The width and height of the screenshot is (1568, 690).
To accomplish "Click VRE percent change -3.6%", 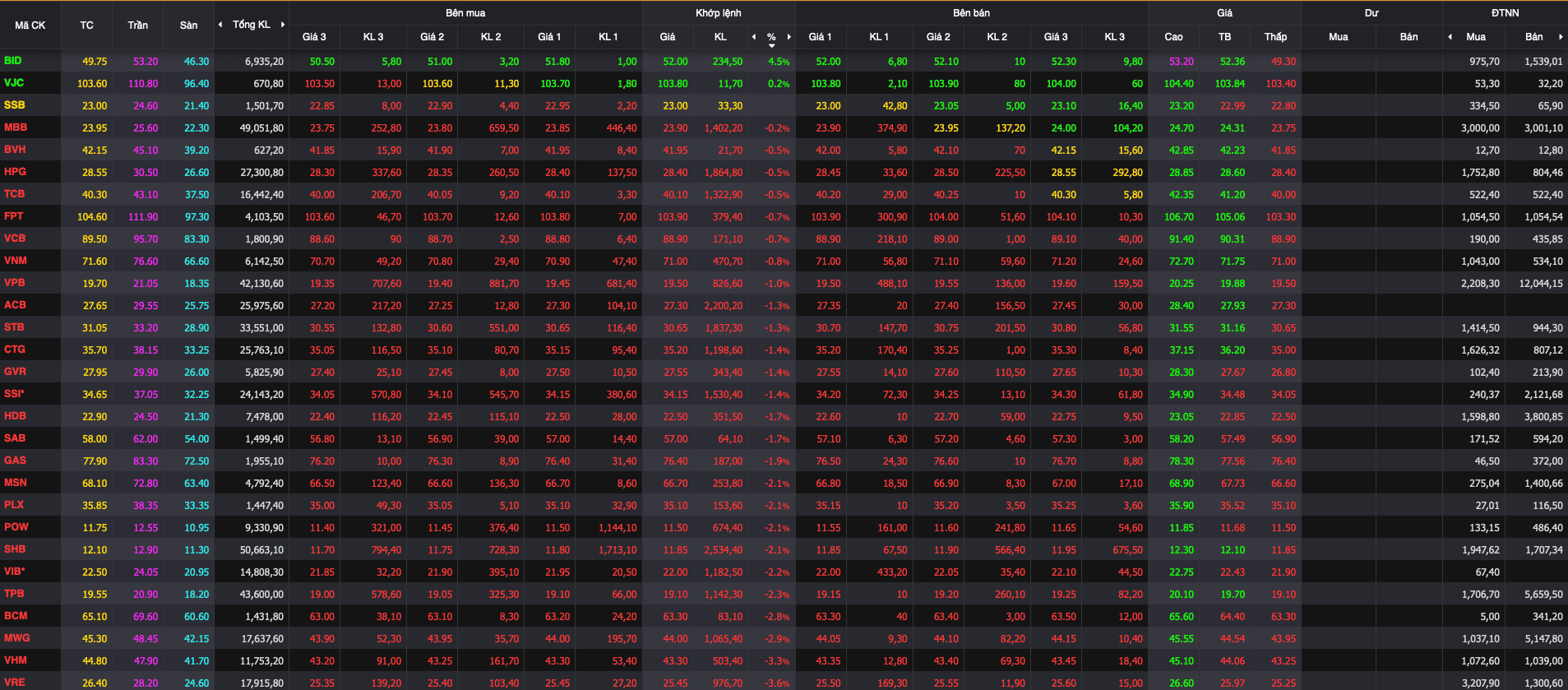I will [777, 683].
